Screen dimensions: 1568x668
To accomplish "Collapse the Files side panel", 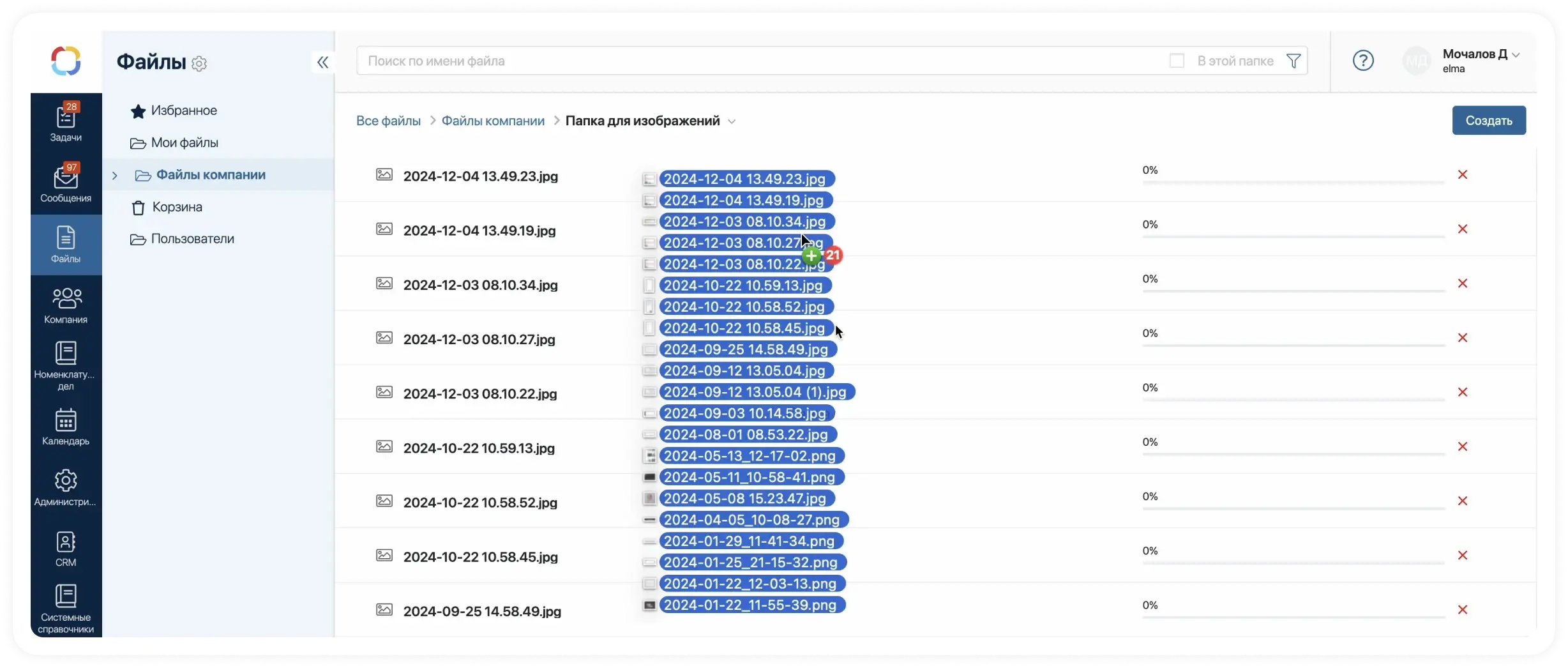I will (322, 62).
